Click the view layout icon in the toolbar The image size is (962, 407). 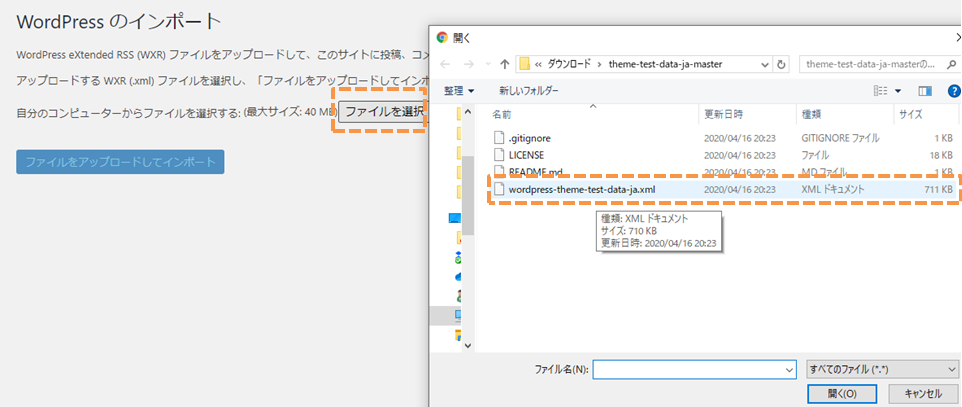pos(880,91)
